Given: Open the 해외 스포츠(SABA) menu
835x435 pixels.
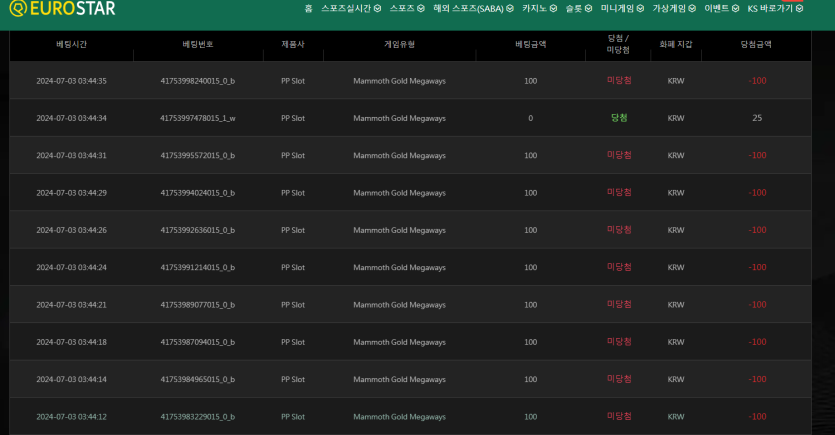Looking at the screenshot, I should tap(469, 9).
